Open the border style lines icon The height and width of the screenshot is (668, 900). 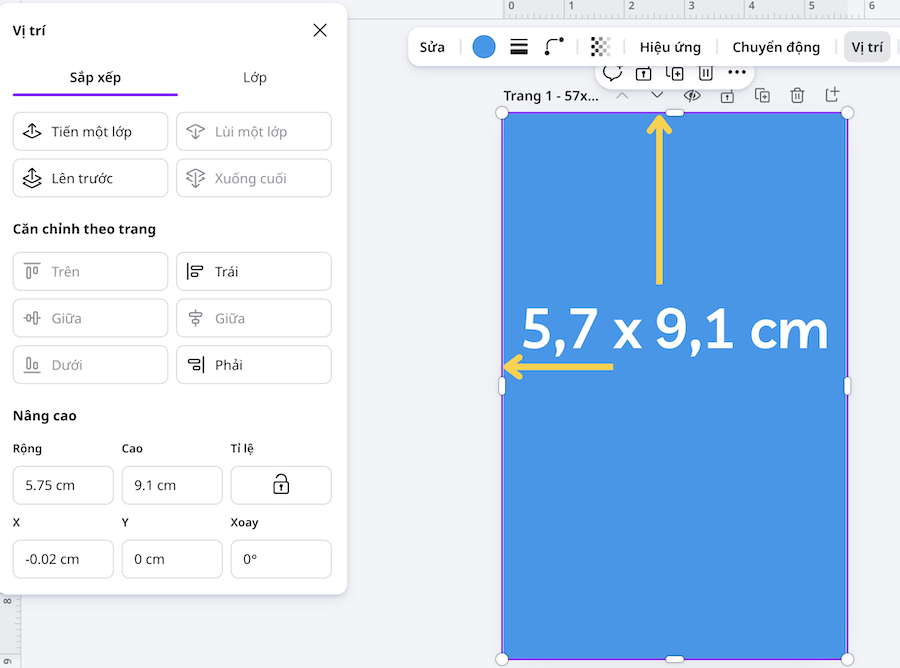[519, 47]
